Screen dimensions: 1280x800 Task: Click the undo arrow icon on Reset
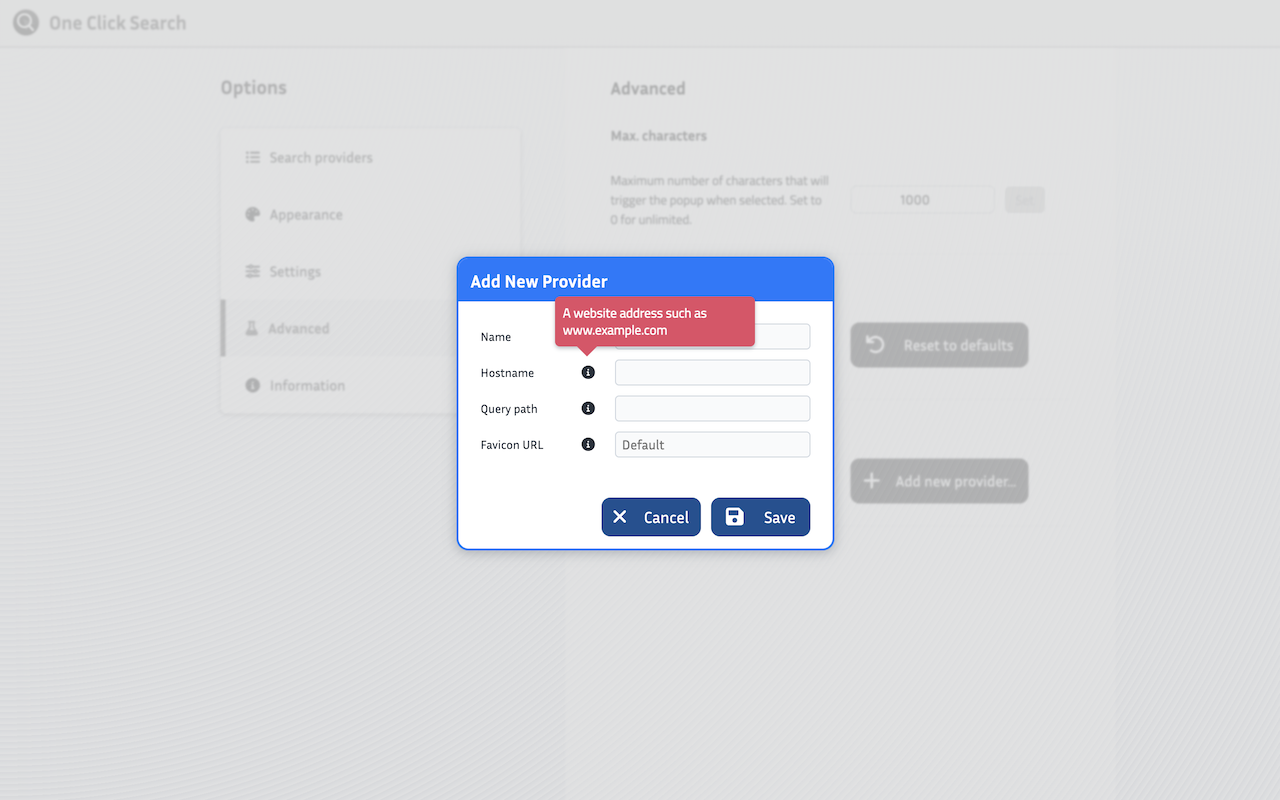point(875,345)
